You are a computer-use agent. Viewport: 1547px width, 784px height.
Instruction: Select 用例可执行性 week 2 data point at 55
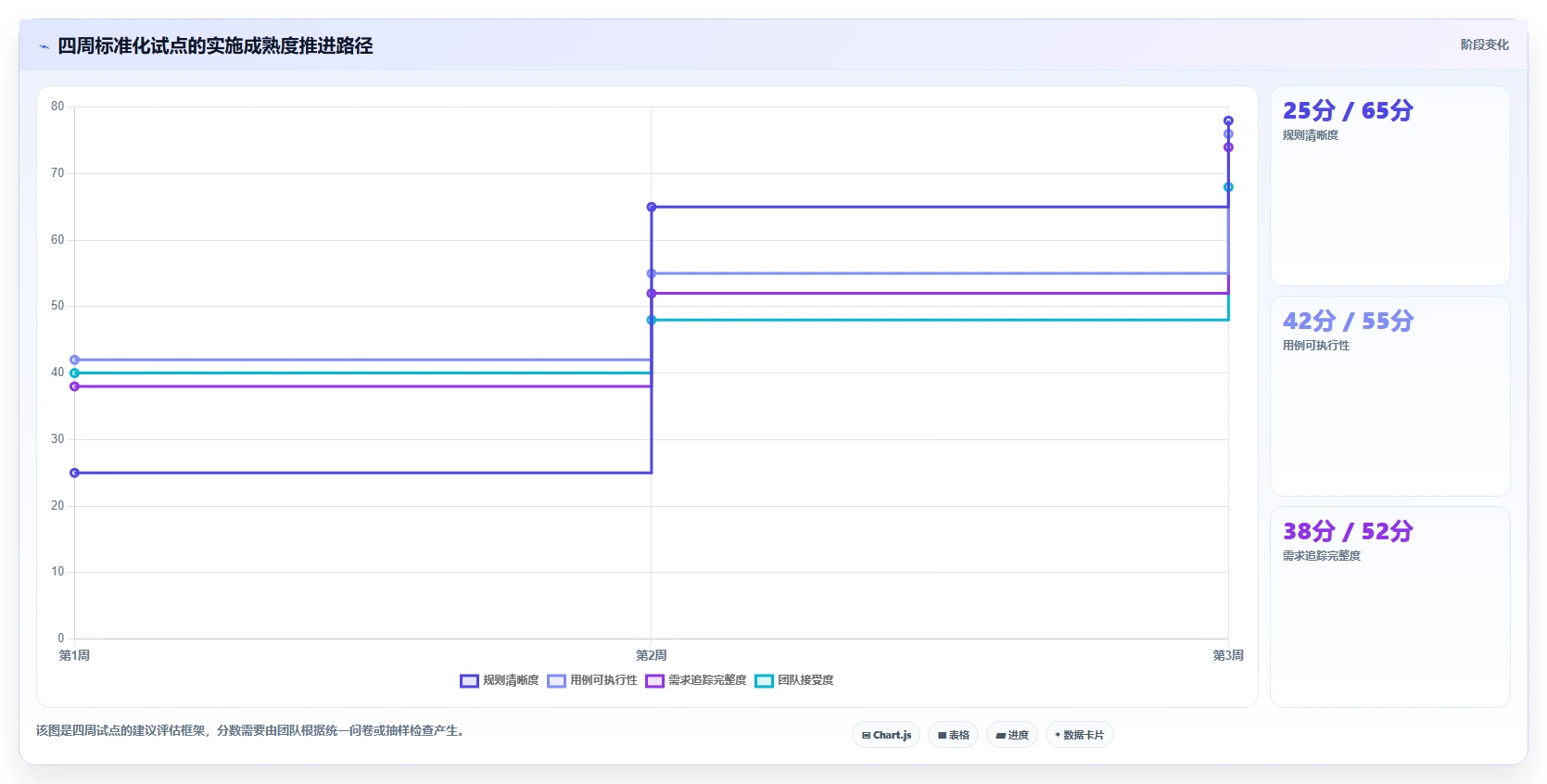pyautogui.click(x=652, y=273)
